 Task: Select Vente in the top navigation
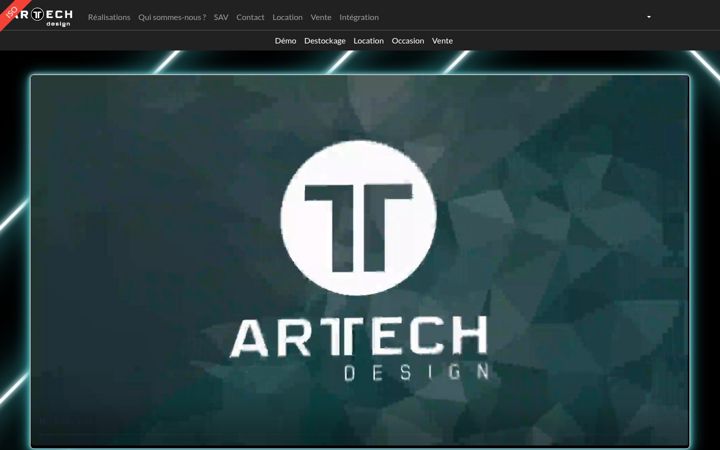click(321, 17)
